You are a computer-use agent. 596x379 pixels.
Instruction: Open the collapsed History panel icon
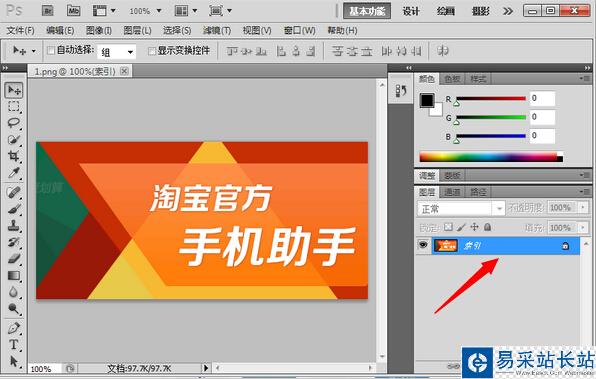pos(401,91)
